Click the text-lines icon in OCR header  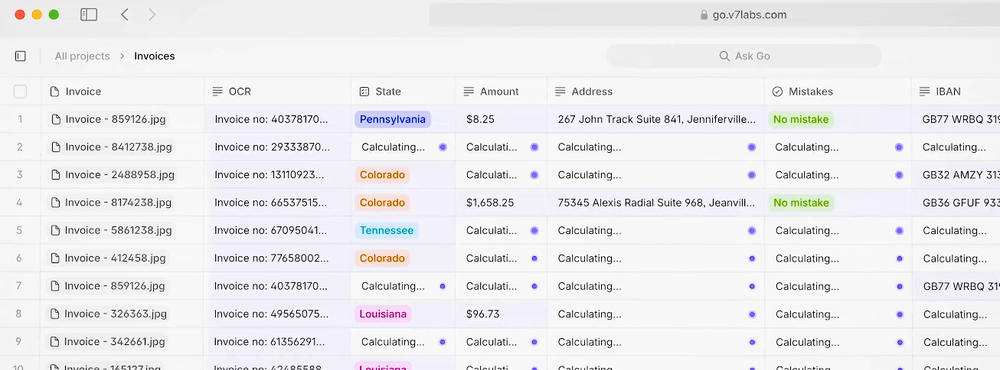tap(217, 92)
